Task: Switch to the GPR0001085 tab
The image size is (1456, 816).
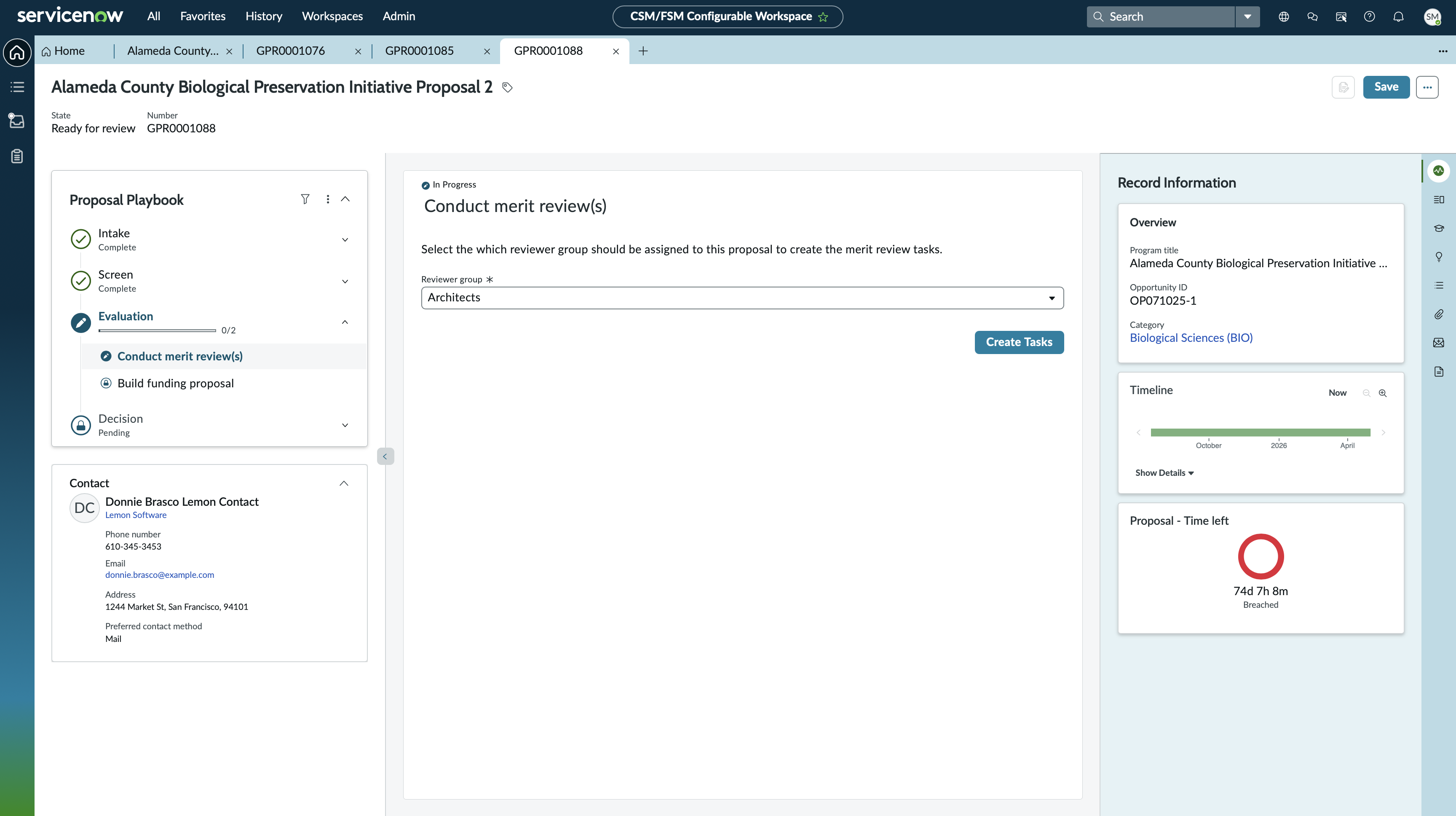Action: click(x=419, y=51)
